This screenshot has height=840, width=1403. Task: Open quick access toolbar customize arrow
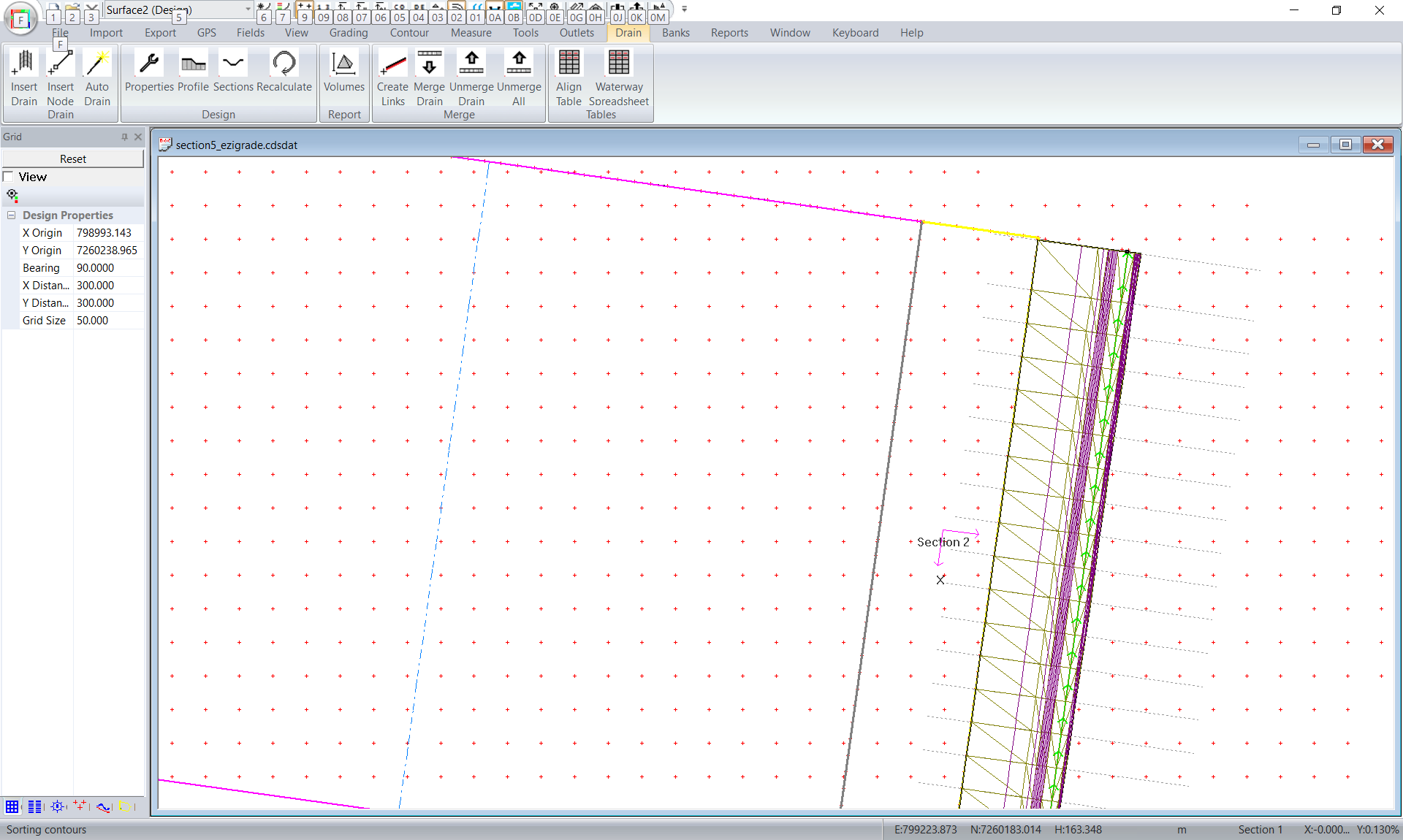coord(685,9)
